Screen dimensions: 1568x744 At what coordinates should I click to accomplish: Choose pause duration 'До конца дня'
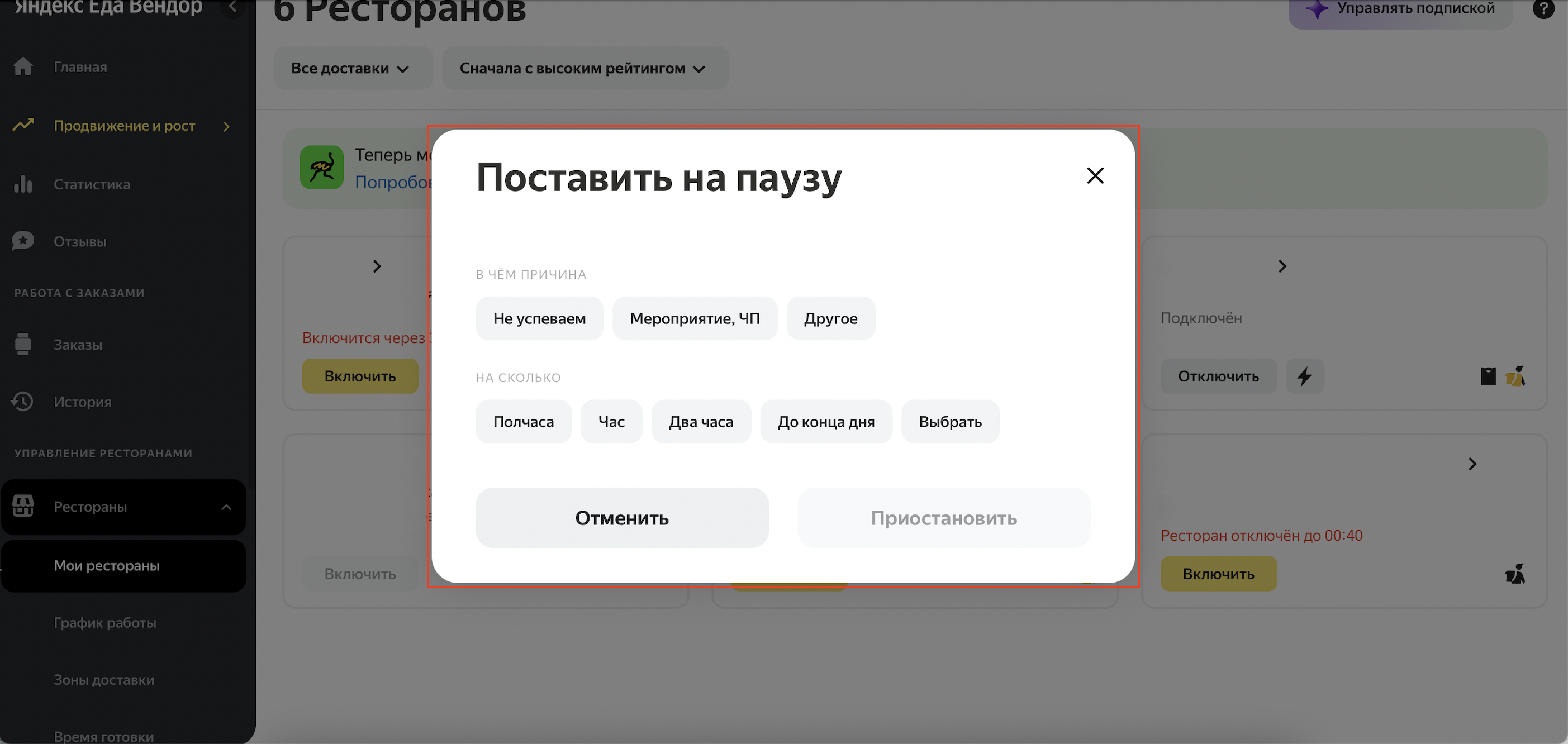coord(826,422)
